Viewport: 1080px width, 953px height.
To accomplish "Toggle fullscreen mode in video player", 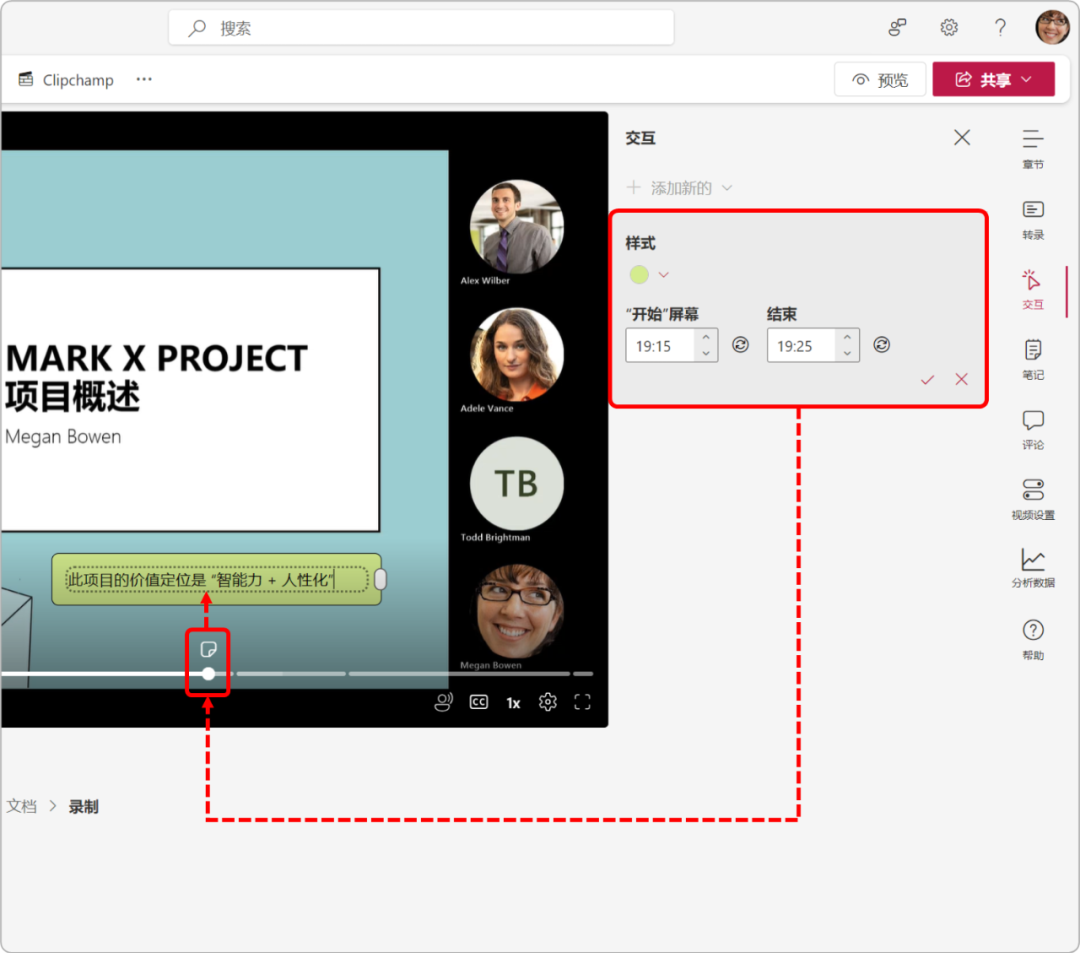I will point(582,702).
